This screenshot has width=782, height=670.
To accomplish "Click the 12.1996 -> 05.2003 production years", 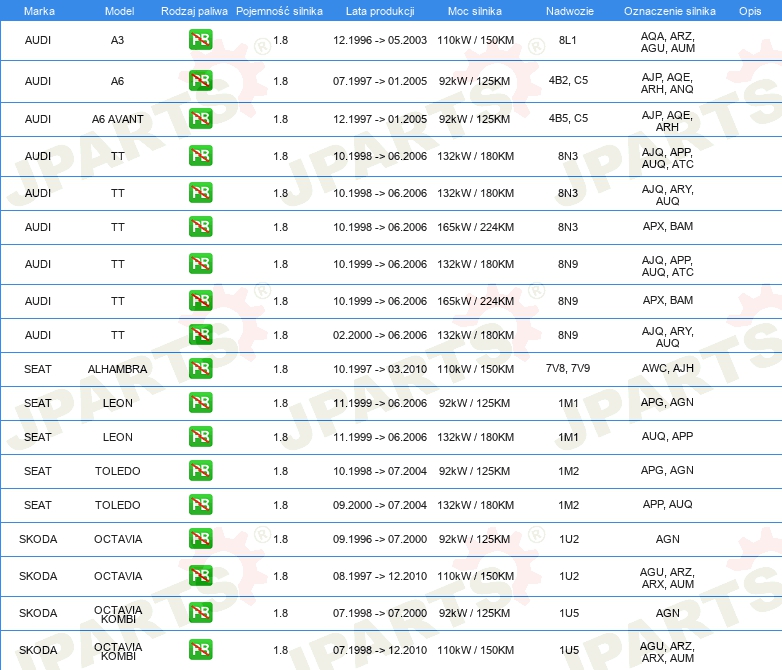I will 380,40.
